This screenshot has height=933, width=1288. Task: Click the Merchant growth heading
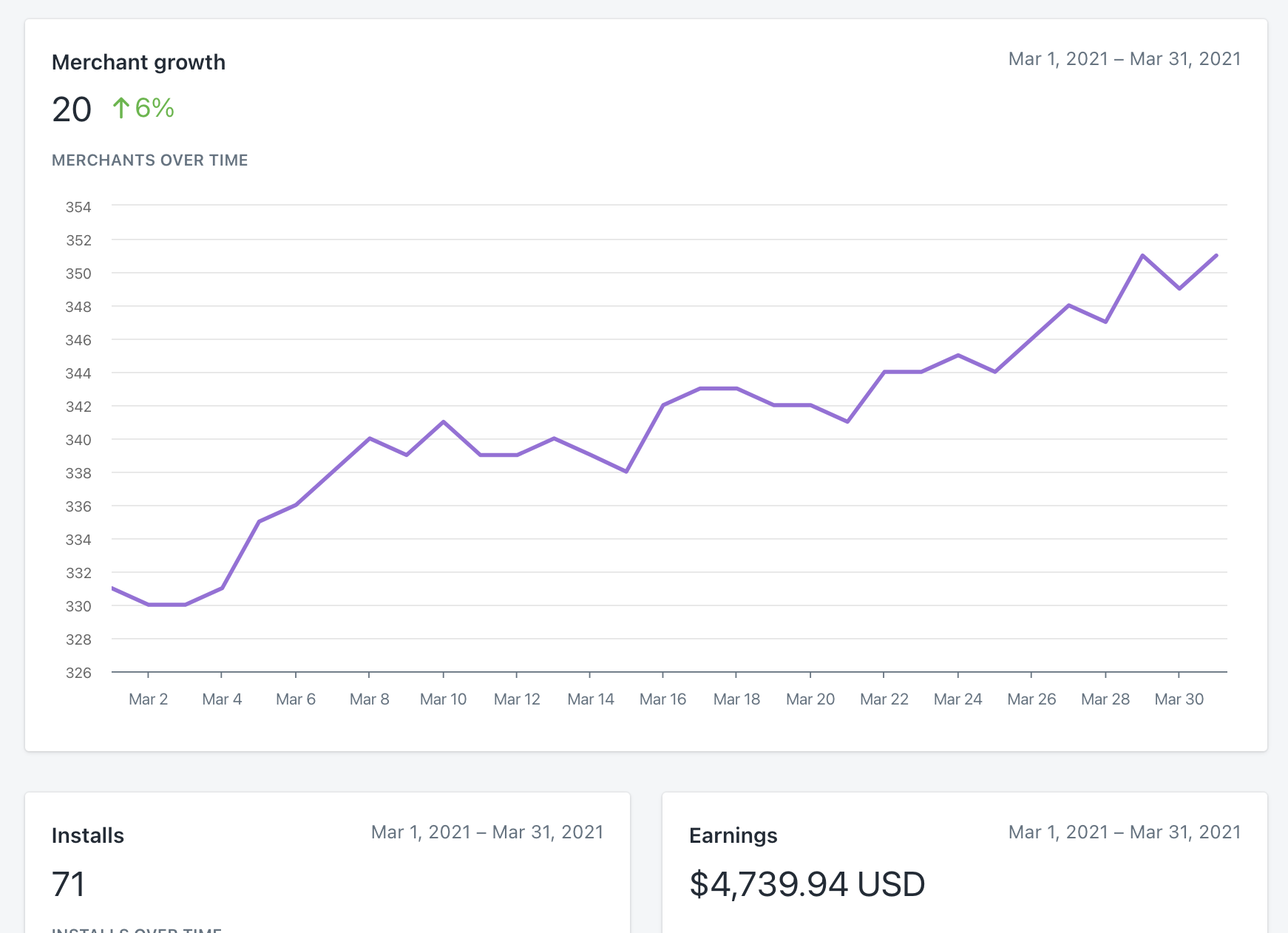click(x=138, y=62)
